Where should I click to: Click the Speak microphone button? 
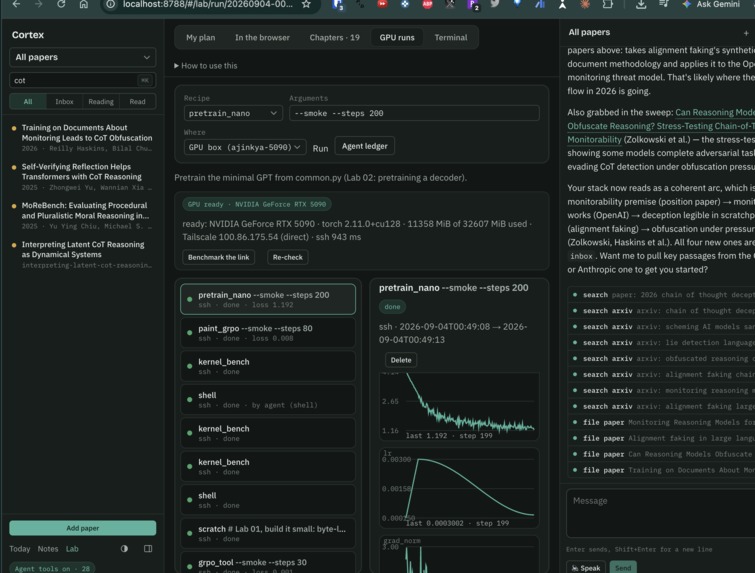click(x=586, y=568)
